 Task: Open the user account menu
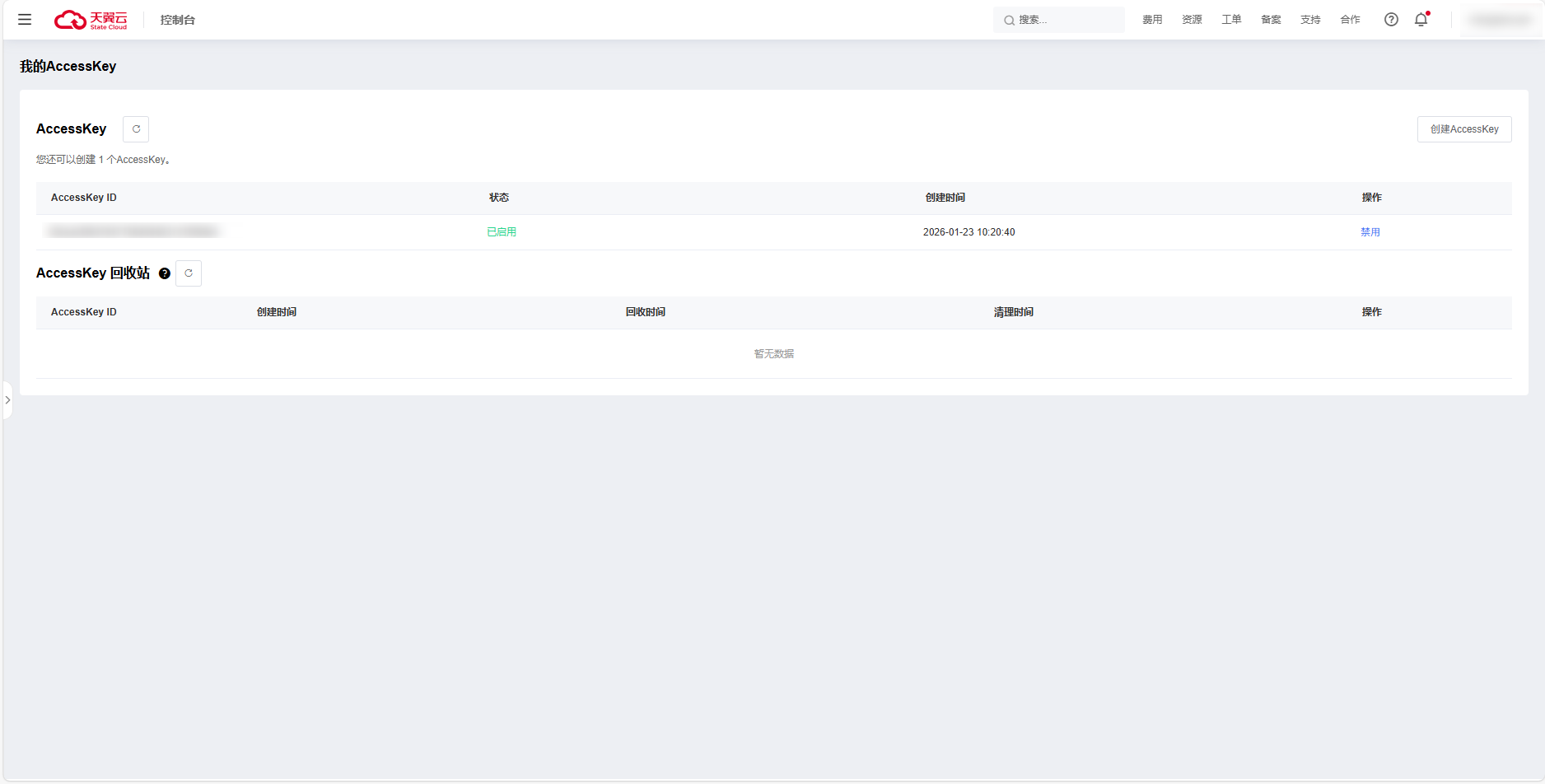click(1500, 20)
